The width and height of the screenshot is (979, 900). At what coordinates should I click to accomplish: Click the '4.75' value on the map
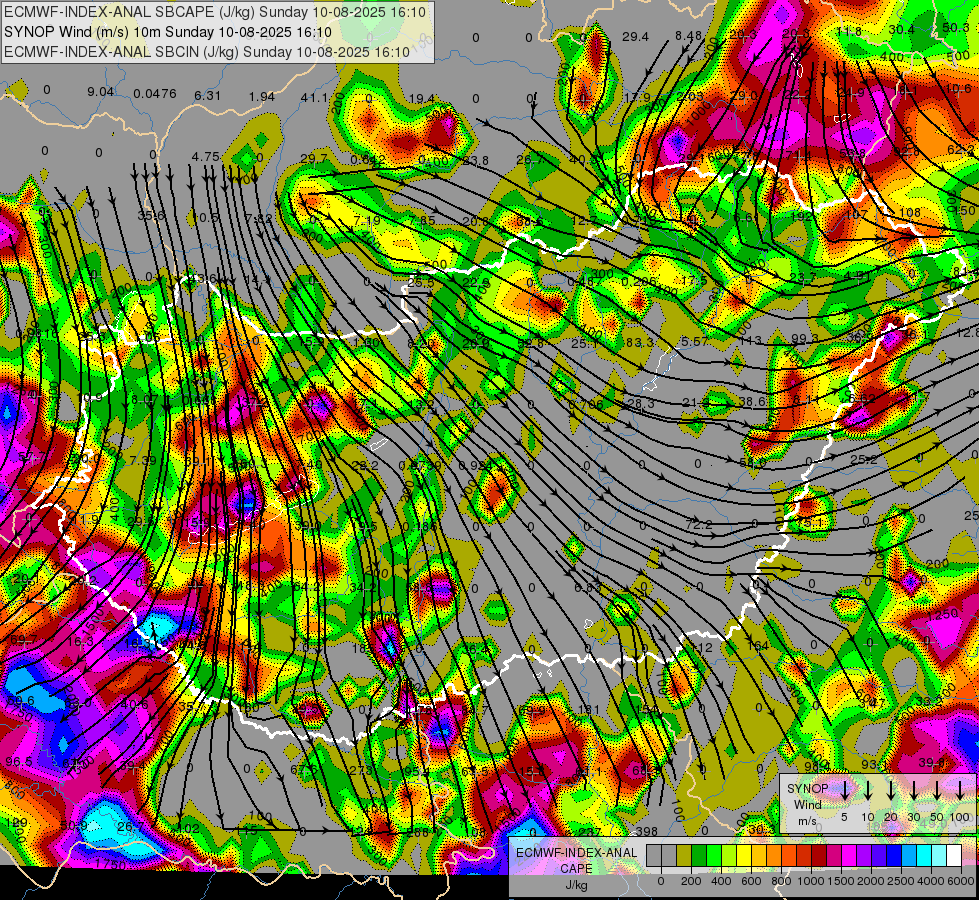pos(205,156)
